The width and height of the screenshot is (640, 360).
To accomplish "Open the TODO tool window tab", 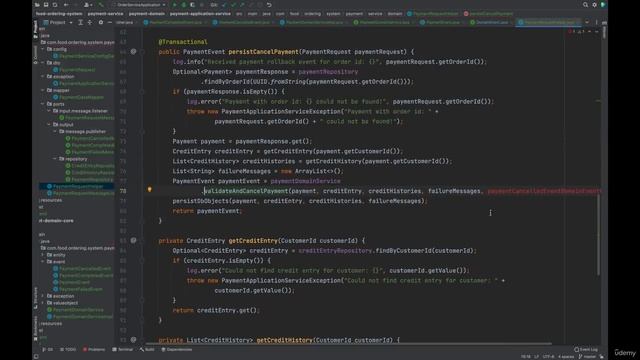I will 68,349.
